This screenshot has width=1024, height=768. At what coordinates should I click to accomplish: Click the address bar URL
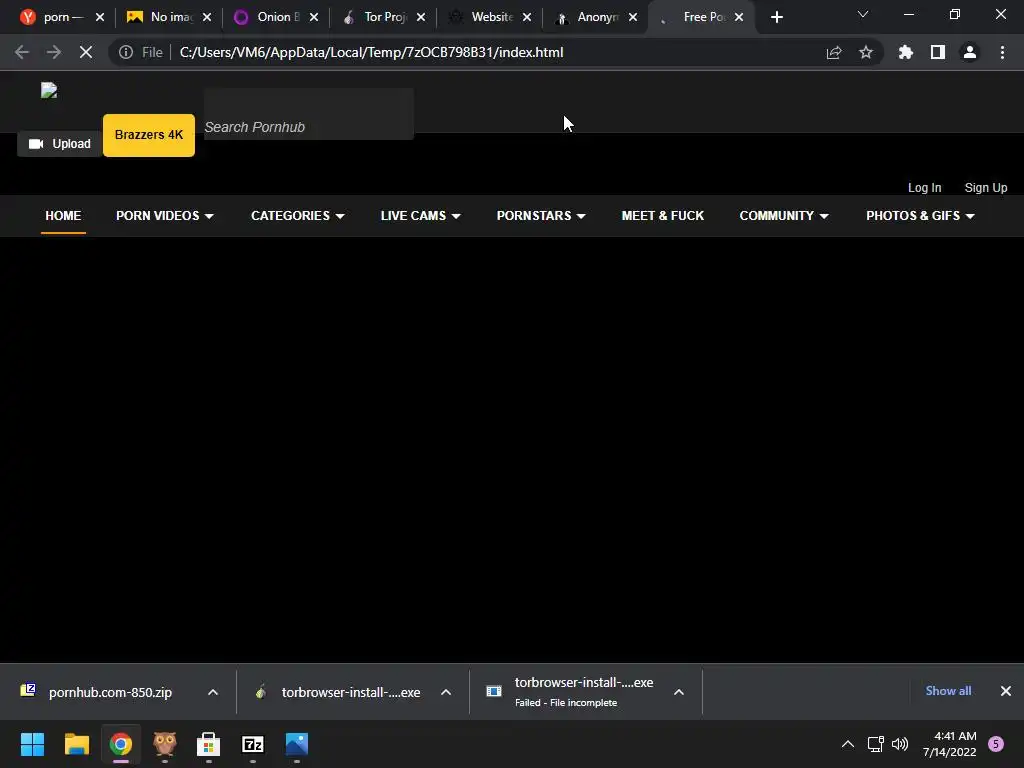371,52
